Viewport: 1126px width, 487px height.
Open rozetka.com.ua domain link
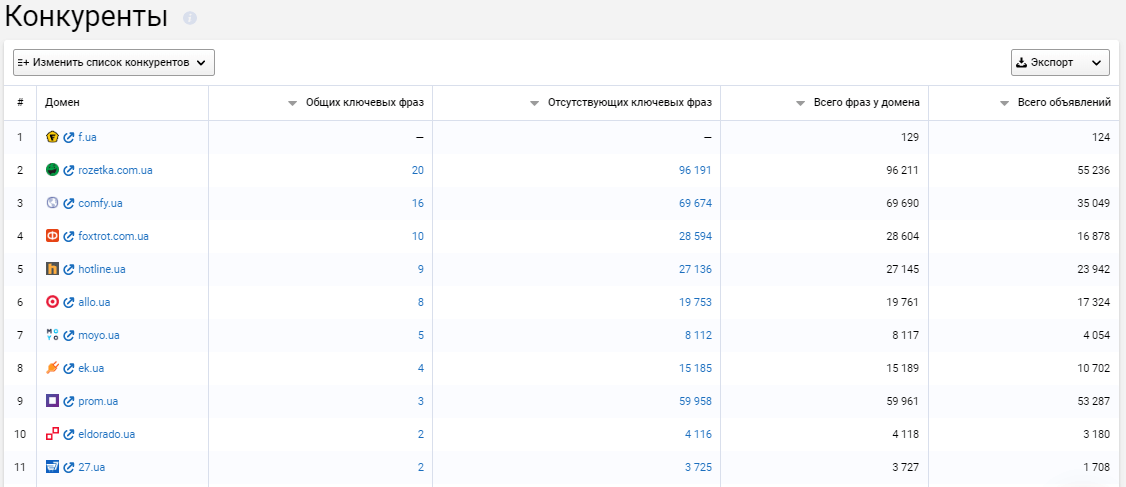(x=115, y=170)
